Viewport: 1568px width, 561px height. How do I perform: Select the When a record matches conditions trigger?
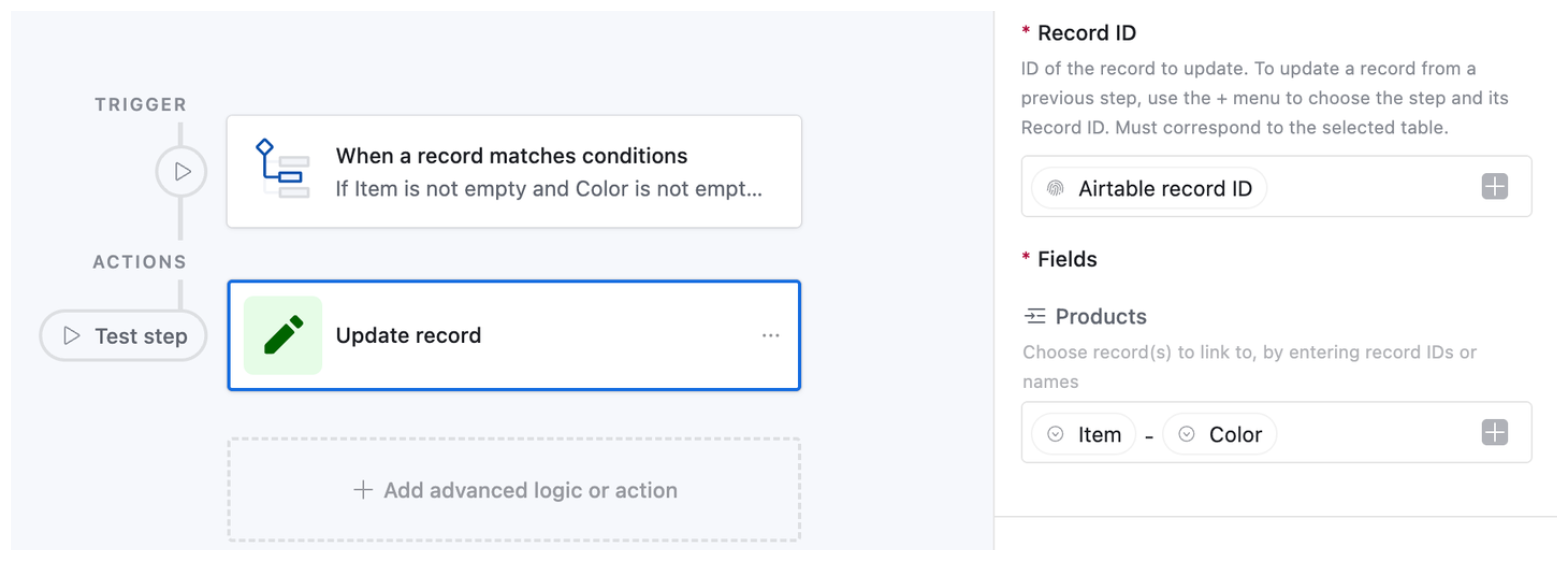[x=514, y=171]
